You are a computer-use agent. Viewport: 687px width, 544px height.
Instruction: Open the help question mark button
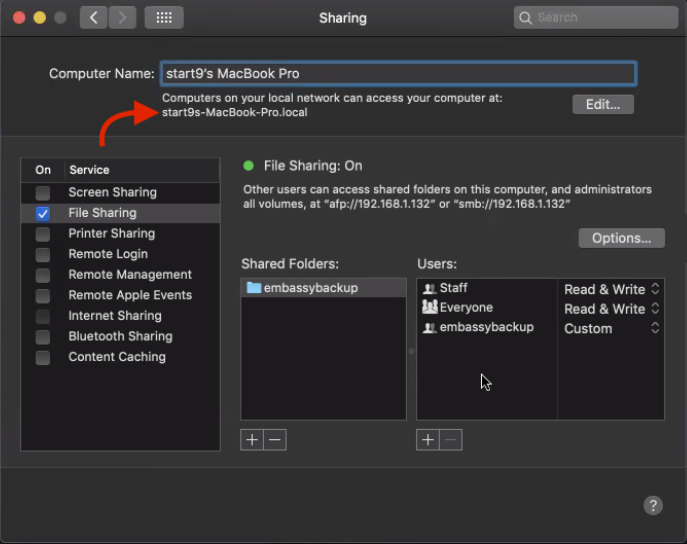click(x=652, y=506)
